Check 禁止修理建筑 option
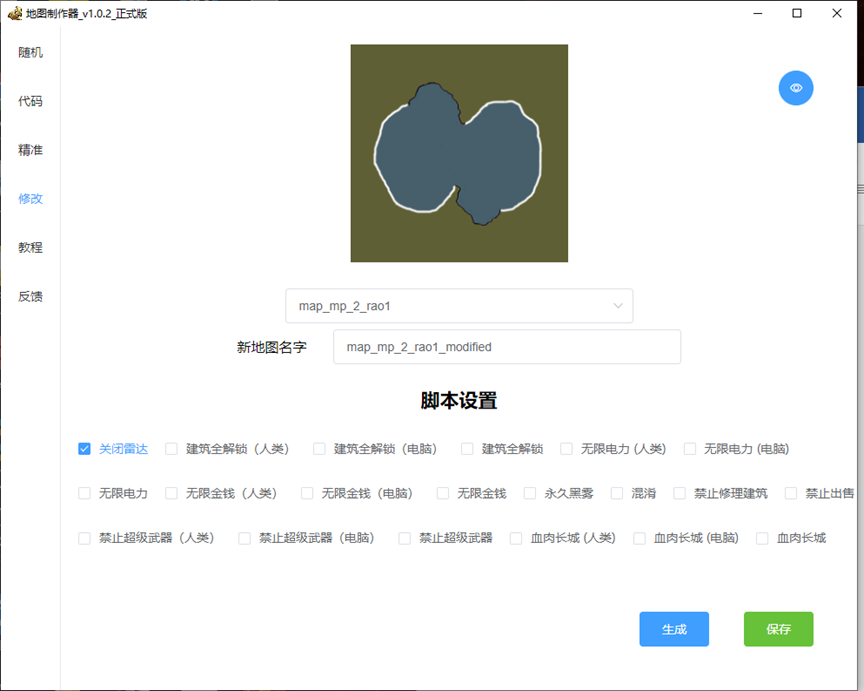The width and height of the screenshot is (864, 691). (x=679, y=493)
